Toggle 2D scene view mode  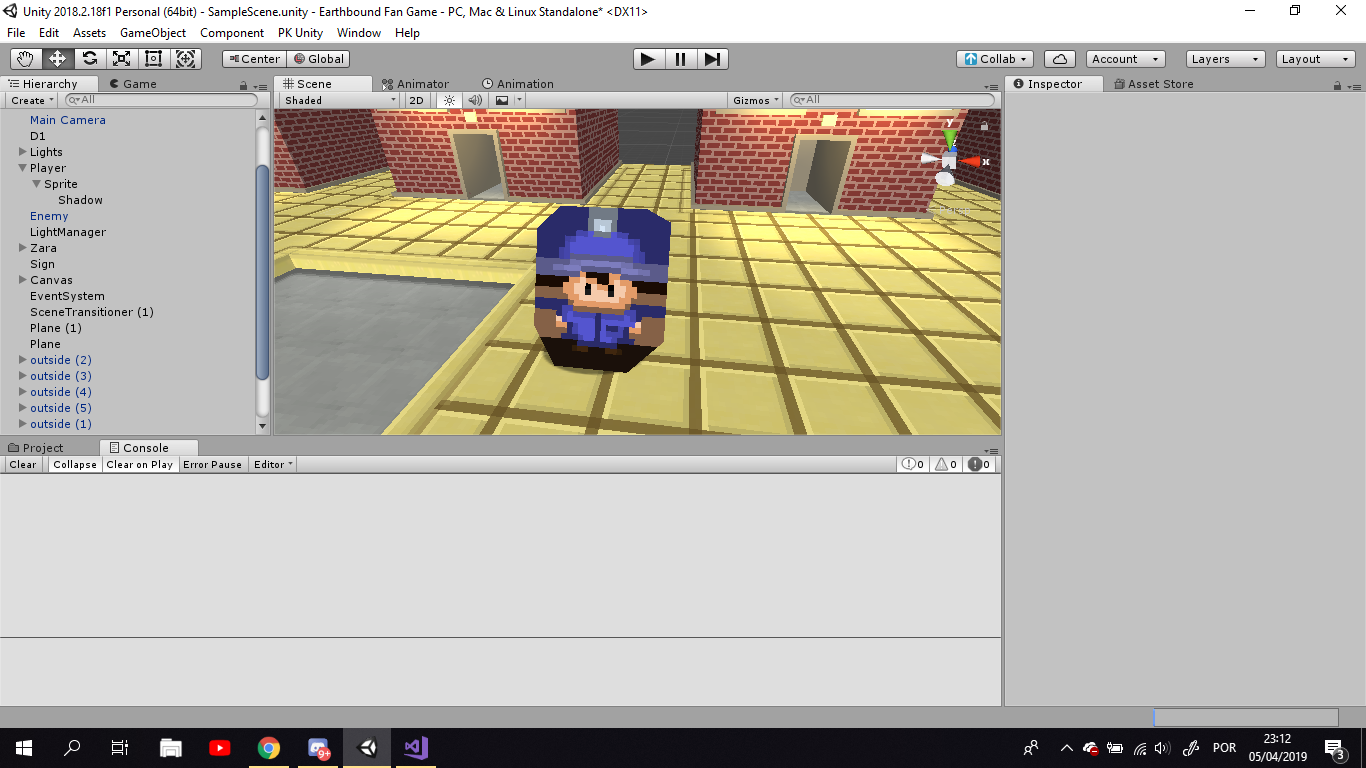click(417, 100)
